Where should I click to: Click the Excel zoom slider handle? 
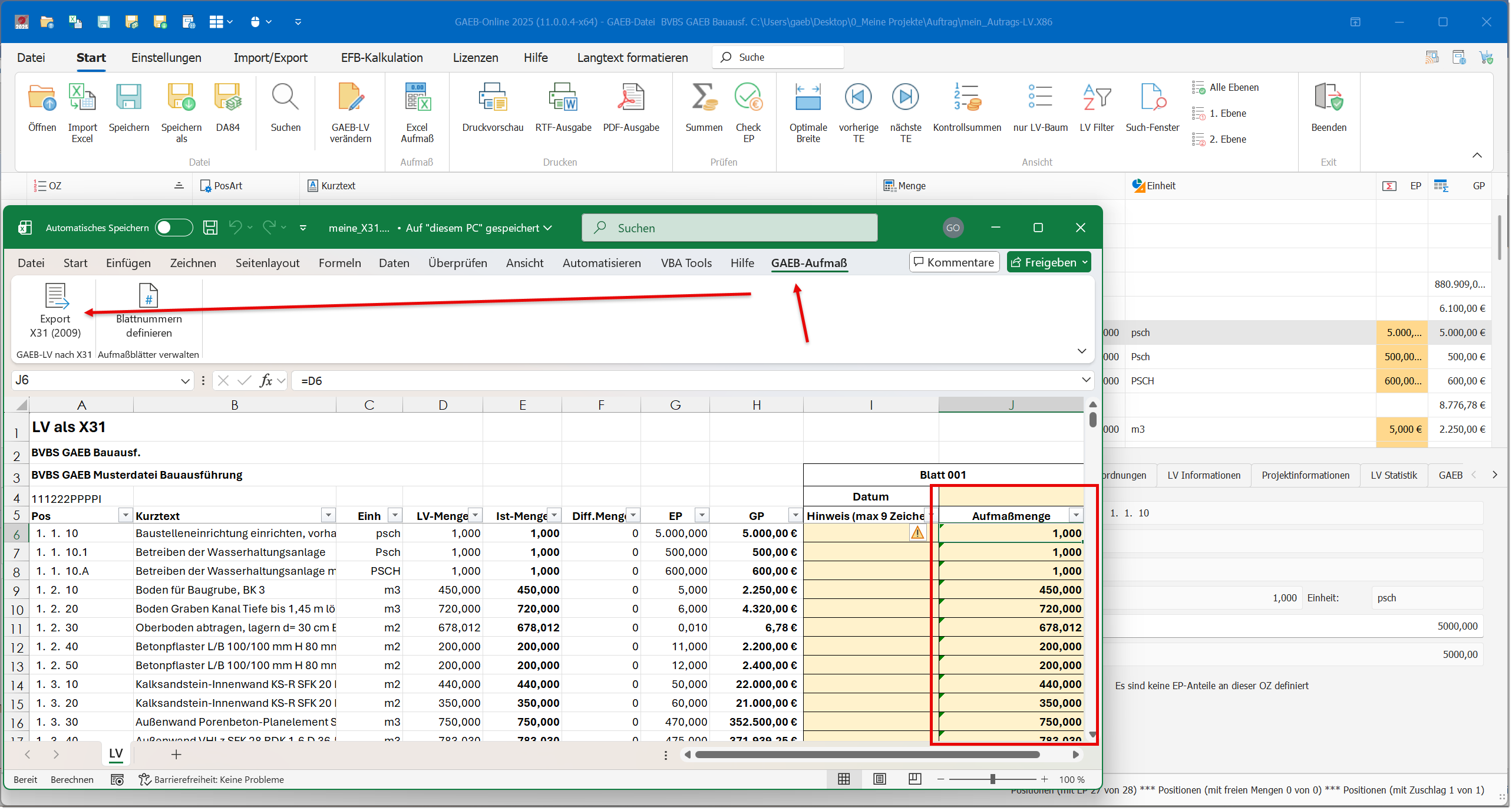[993, 779]
